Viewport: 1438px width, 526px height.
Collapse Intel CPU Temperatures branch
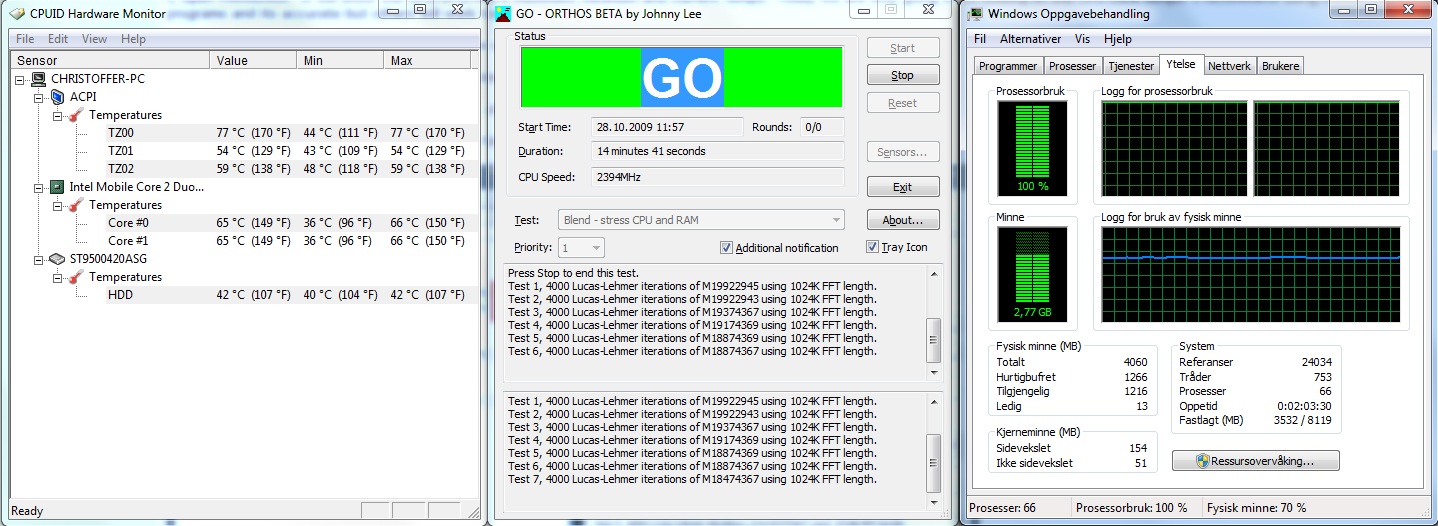58,205
